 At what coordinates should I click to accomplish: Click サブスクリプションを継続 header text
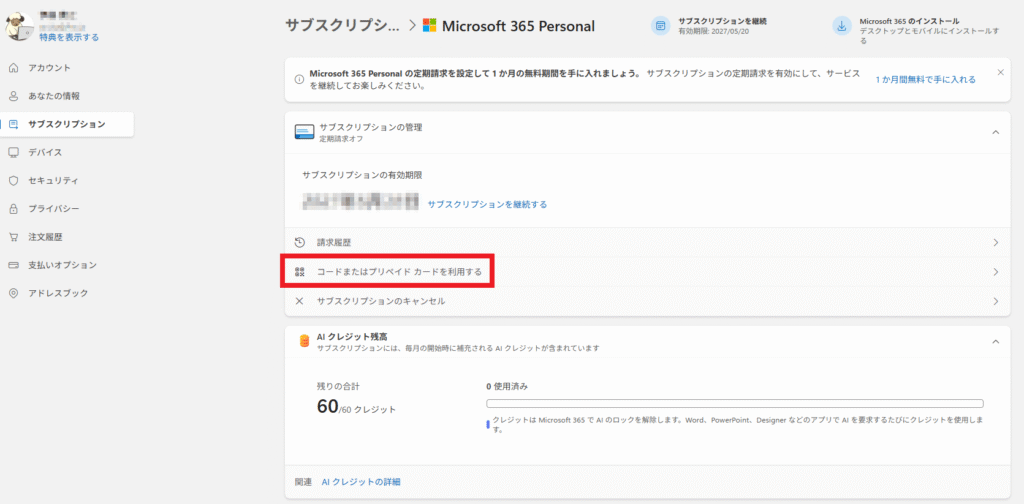pyautogui.click(x=722, y=21)
